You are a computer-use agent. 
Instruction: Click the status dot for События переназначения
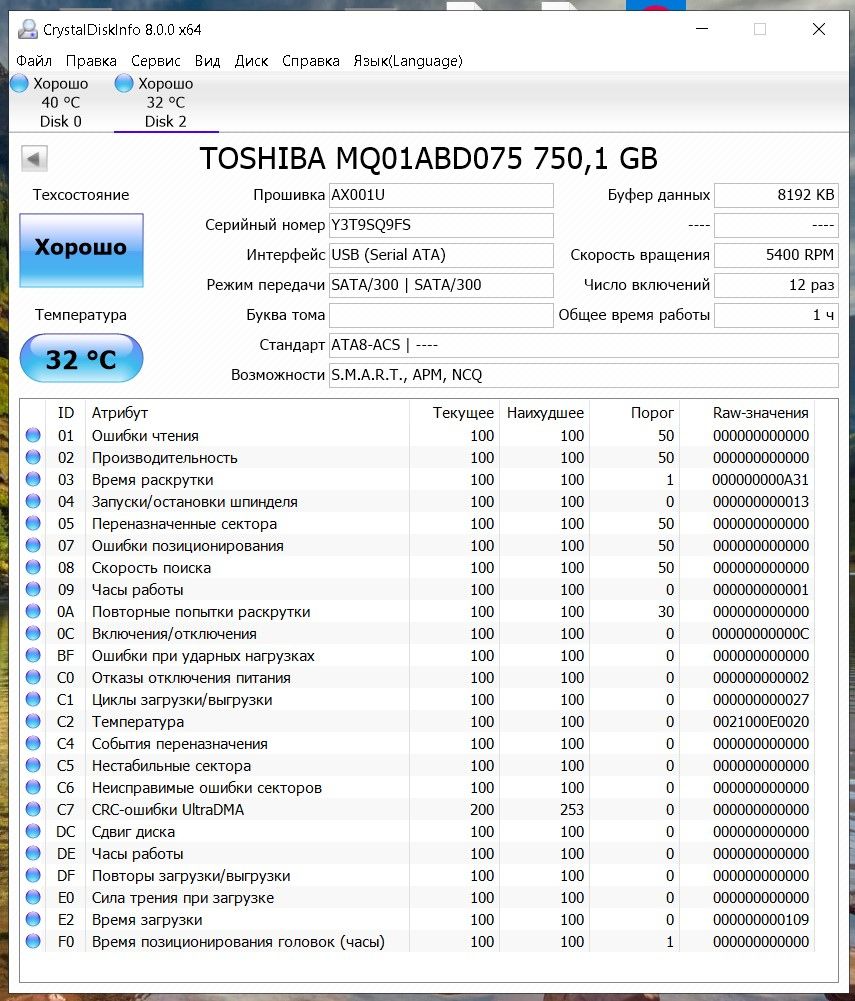pos(33,744)
